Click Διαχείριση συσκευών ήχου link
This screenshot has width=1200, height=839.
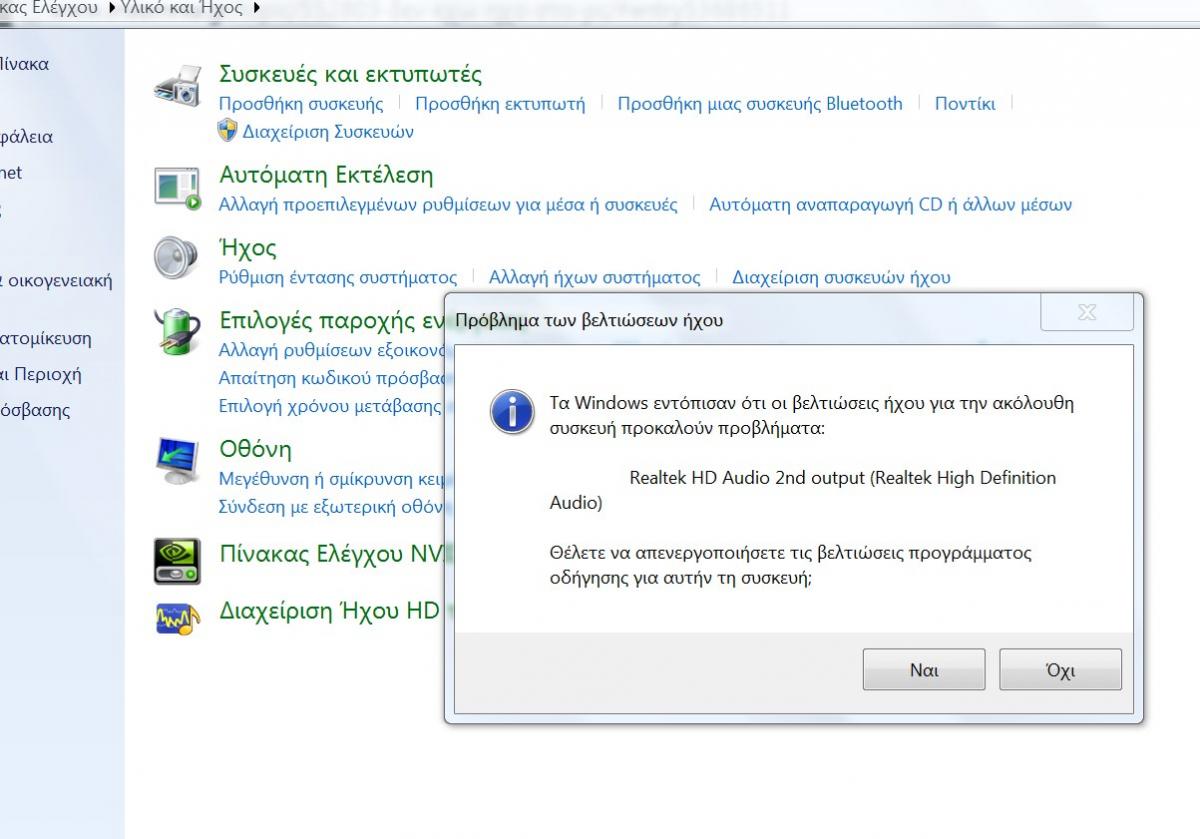tap(841, 277)
